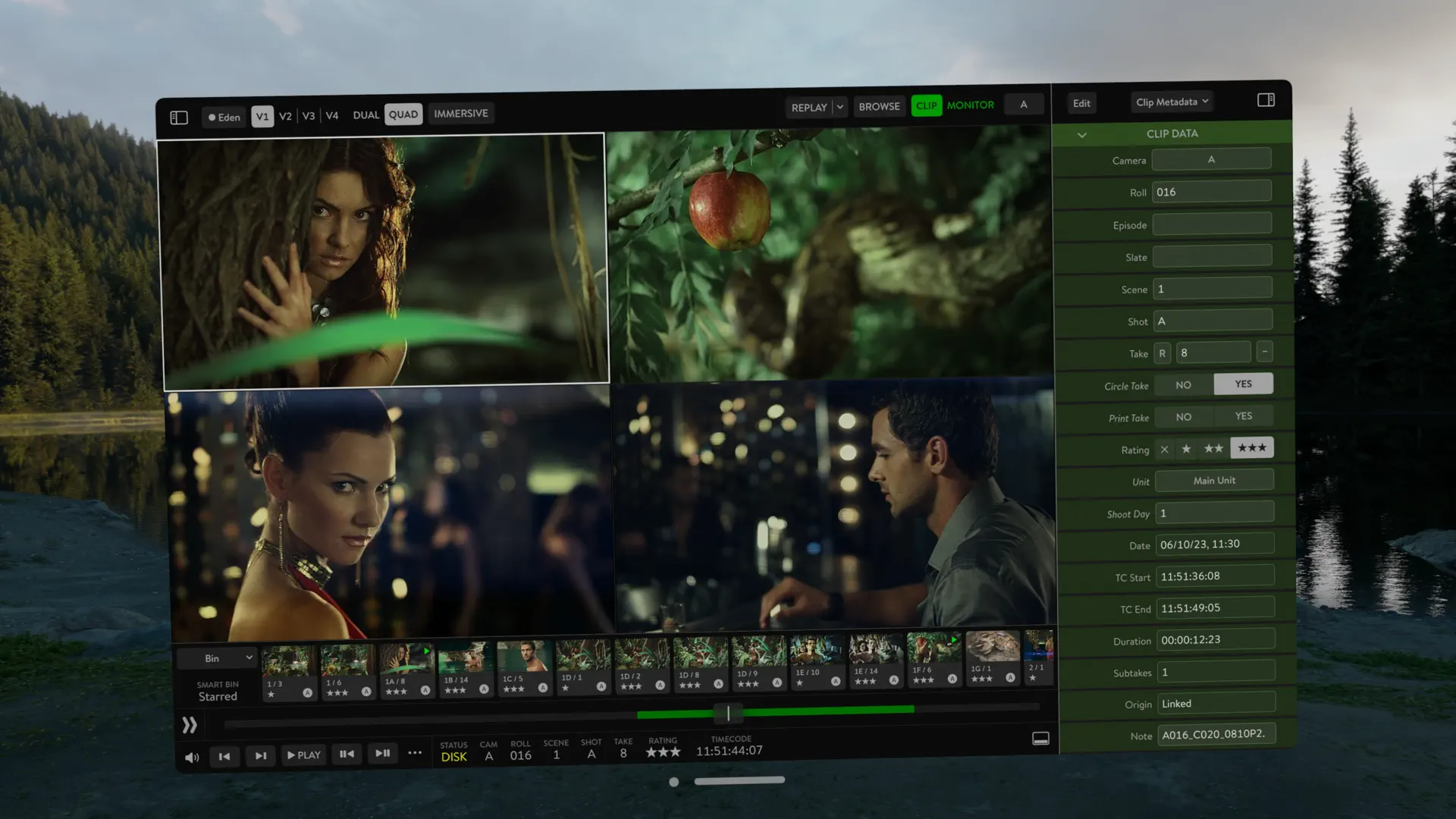The width and height of the screenshot is (1456, 819).
Task: Open the sidebar panel icon top left
Action: 180,118
